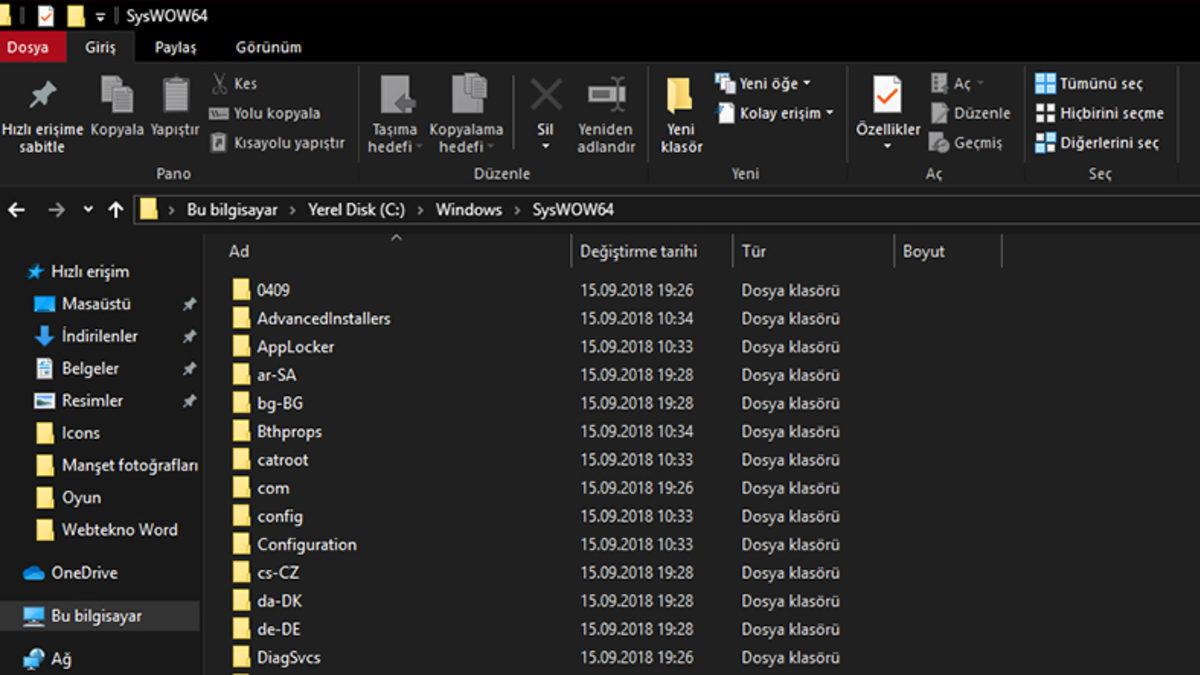Click the Kes scissors icon
Image resolution: width=1200 pixels, height=675 pixels.
point(222,82)
